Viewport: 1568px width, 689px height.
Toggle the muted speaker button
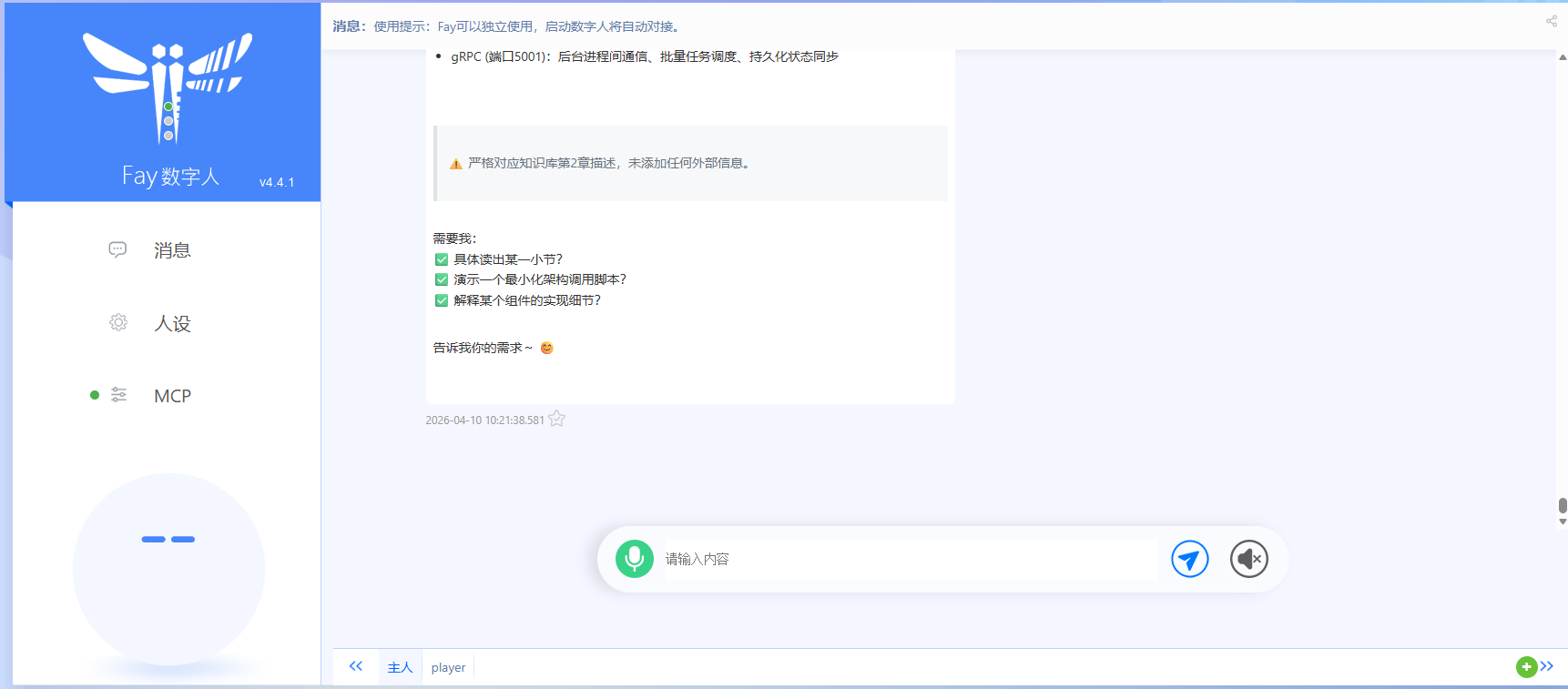click(x=1249, y=559)
